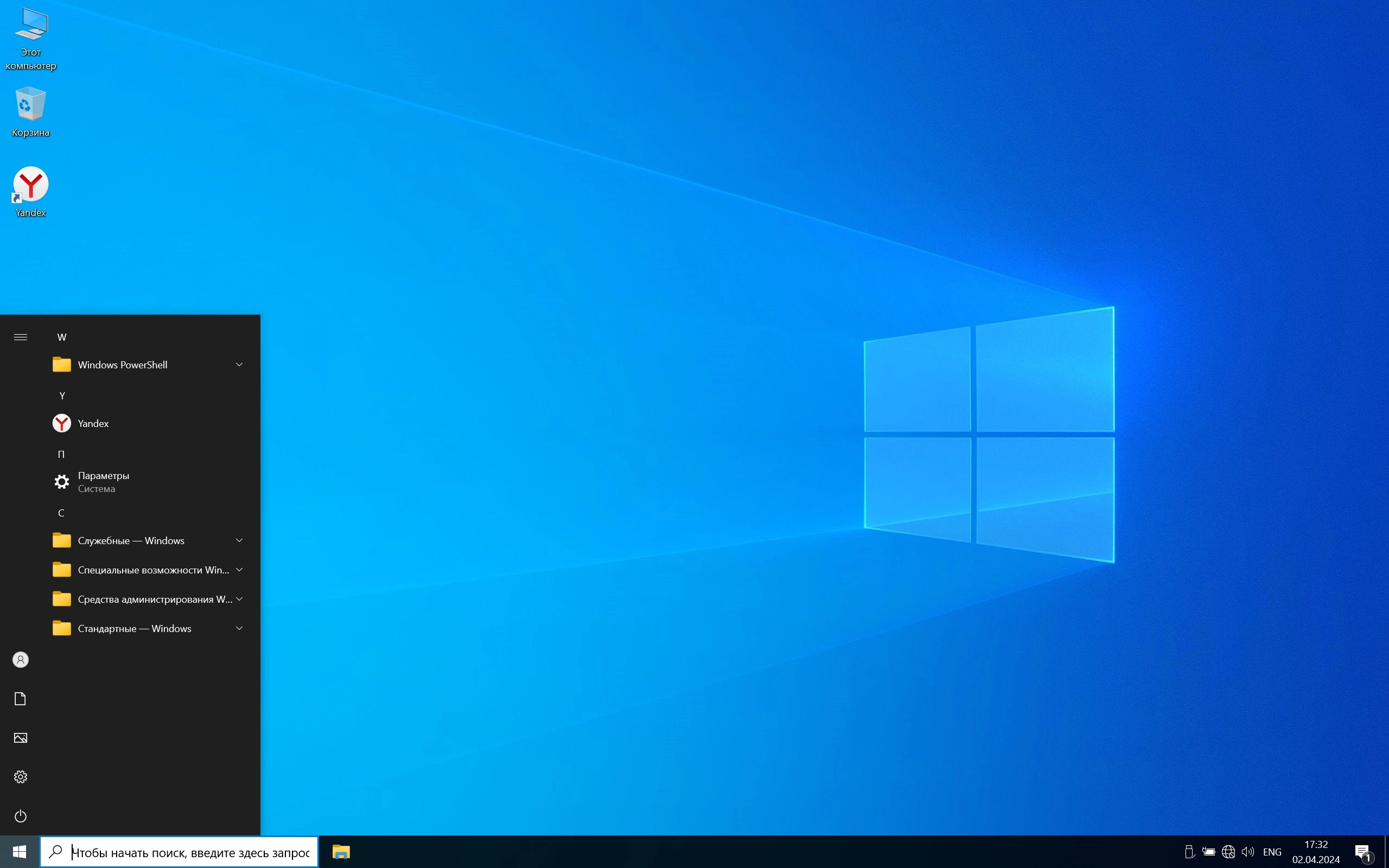Click the taskbar search input field
The image size is (1389, 868).
click(x=189, y=852)
